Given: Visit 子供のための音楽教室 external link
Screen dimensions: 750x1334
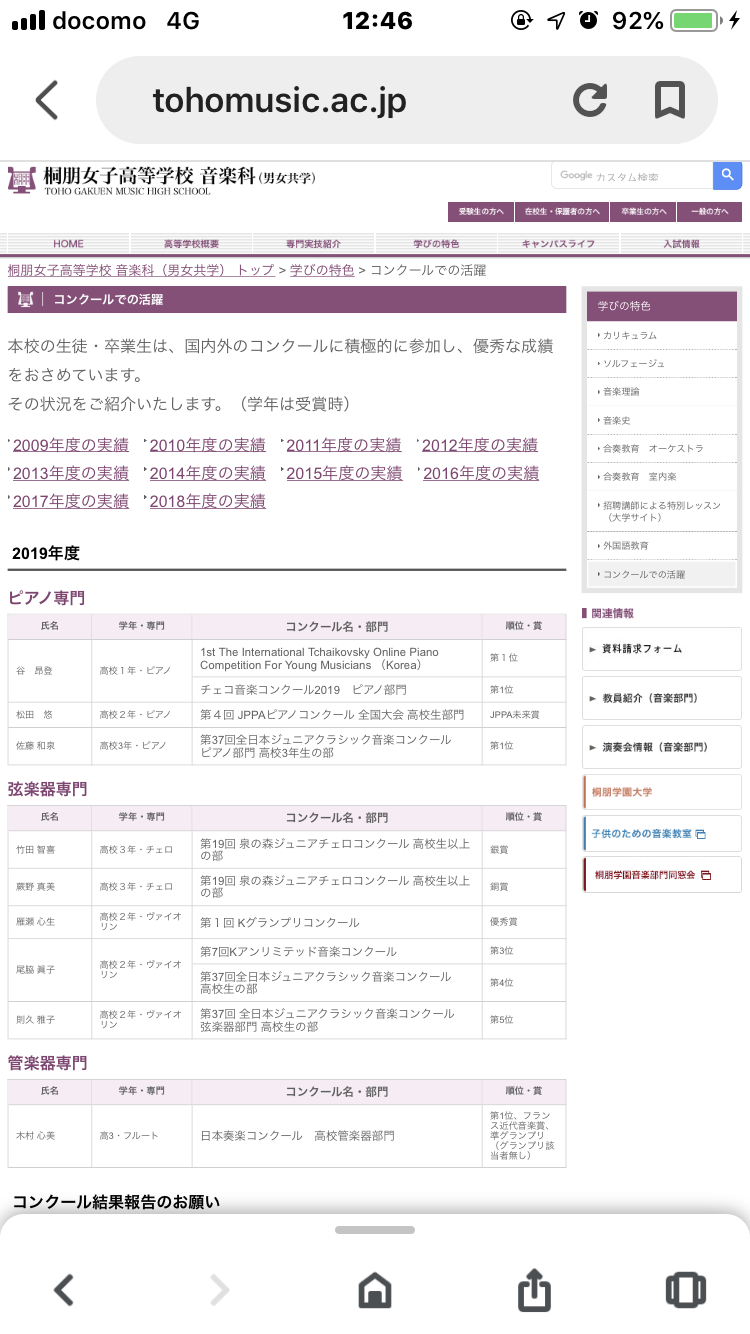Looking at the screenshot, I should tap(662, 834).
